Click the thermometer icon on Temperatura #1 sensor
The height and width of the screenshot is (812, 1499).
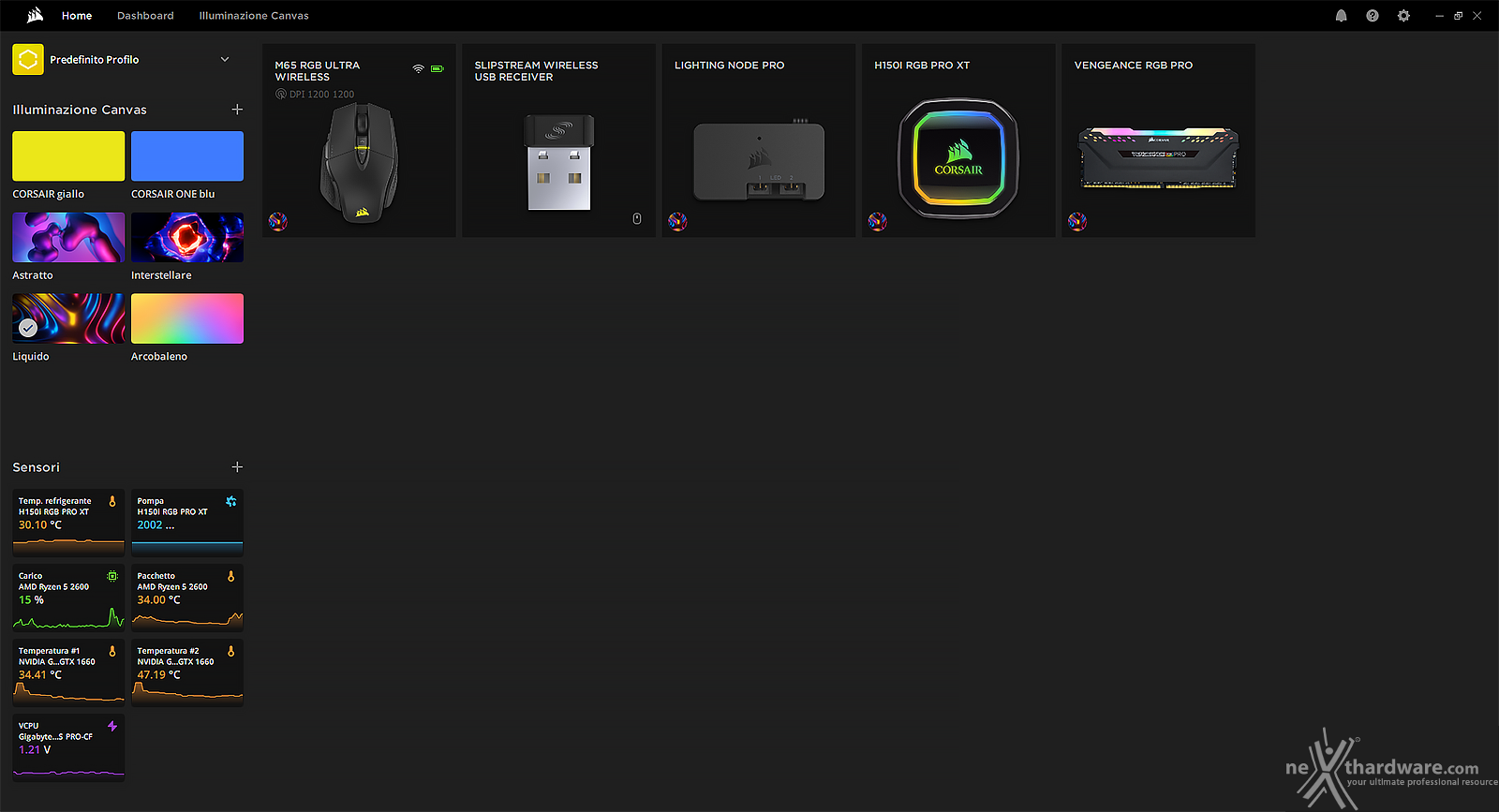[112, 651]
